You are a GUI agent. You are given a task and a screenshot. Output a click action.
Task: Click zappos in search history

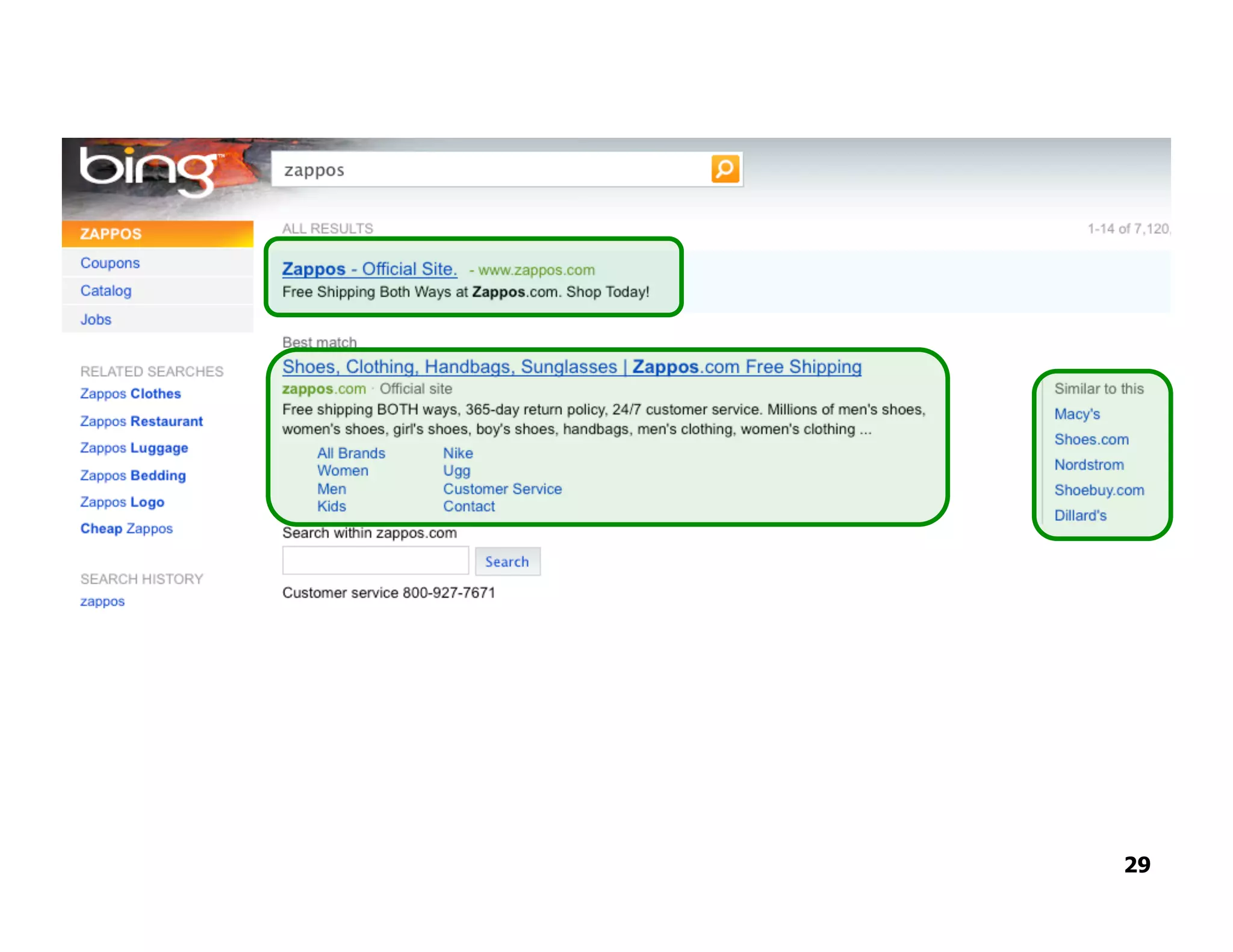[x=102, y=601]
